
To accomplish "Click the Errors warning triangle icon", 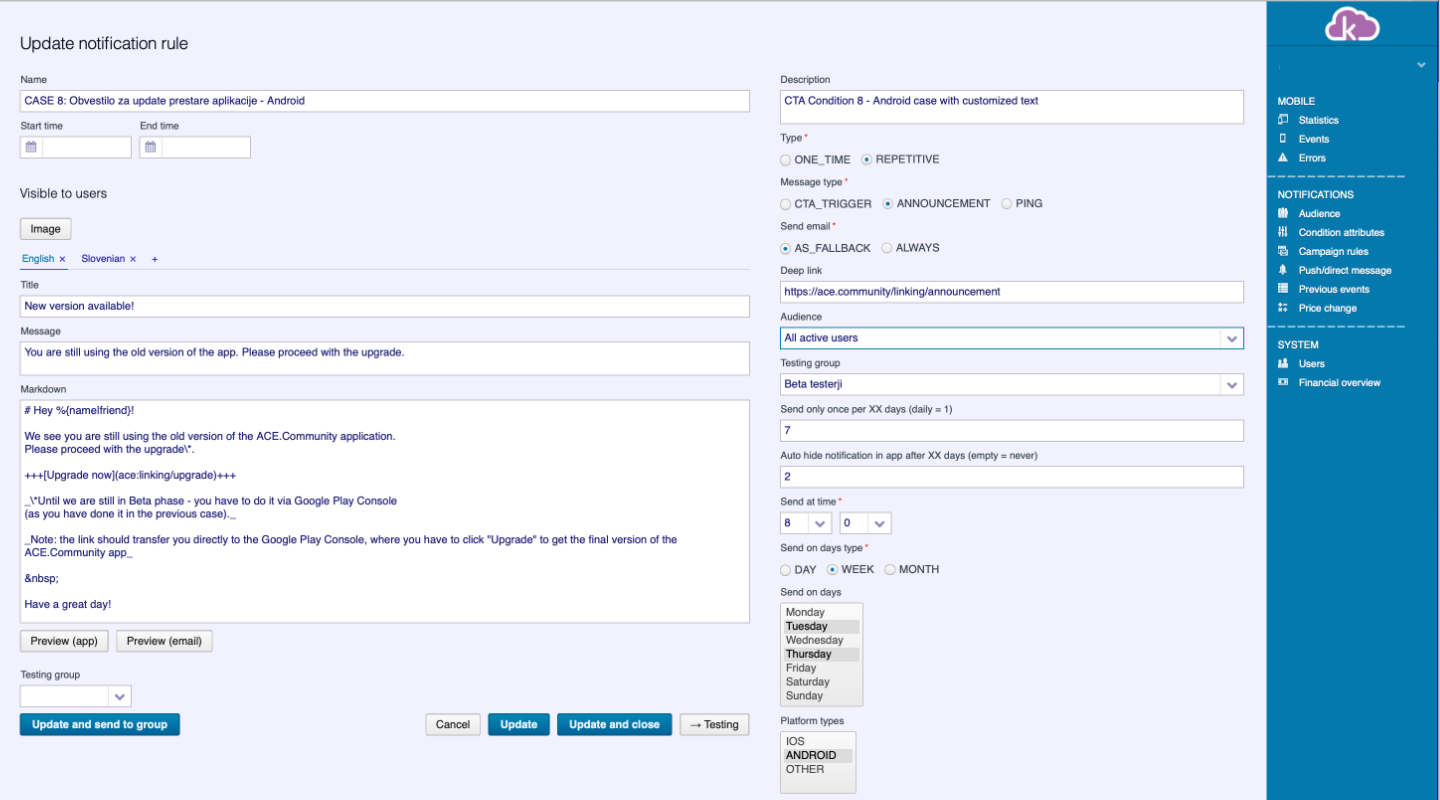I will pos(1283,158).
